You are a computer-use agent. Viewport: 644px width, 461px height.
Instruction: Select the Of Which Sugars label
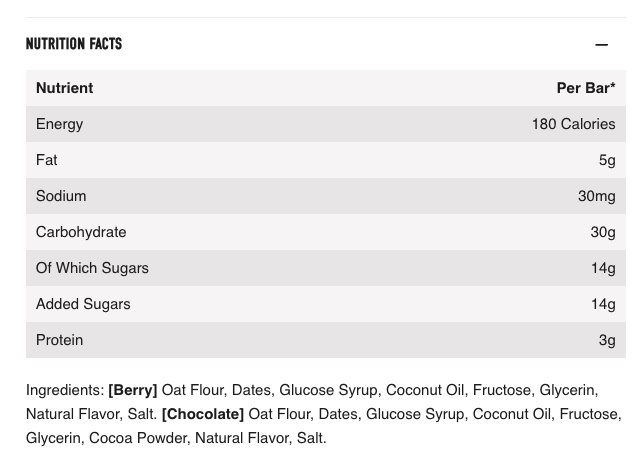click(x=92, y=268)
